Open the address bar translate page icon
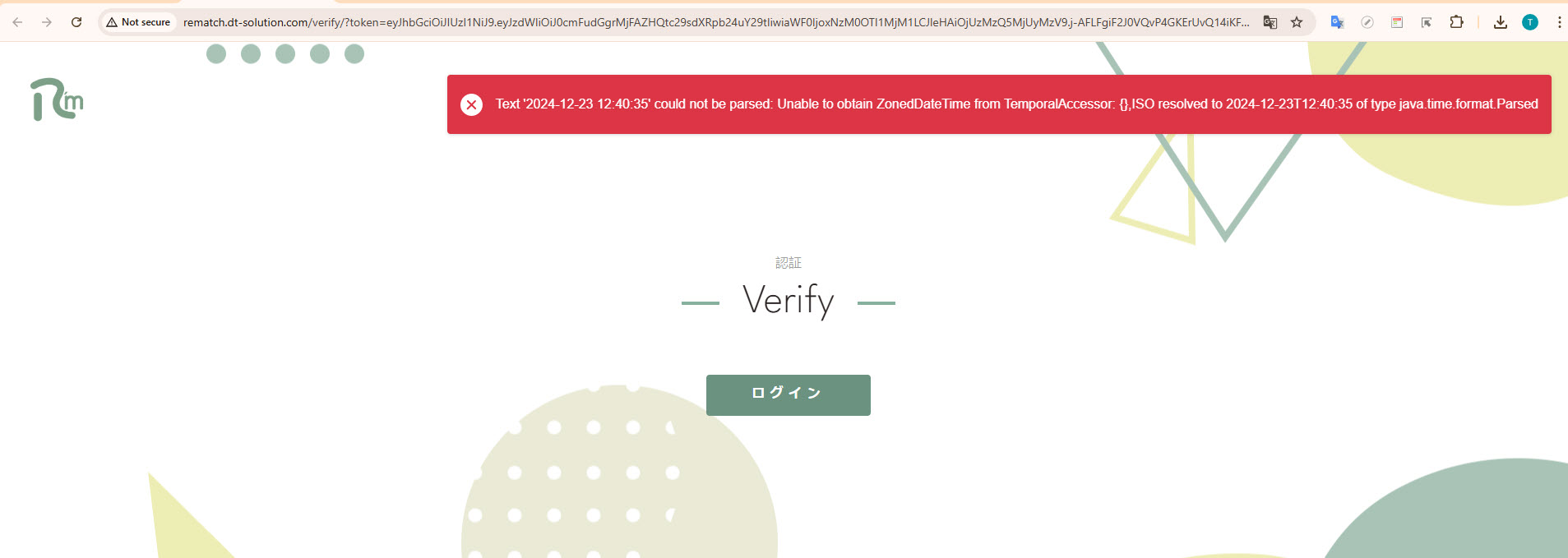1568x558 pixels. click(1270, 22)
